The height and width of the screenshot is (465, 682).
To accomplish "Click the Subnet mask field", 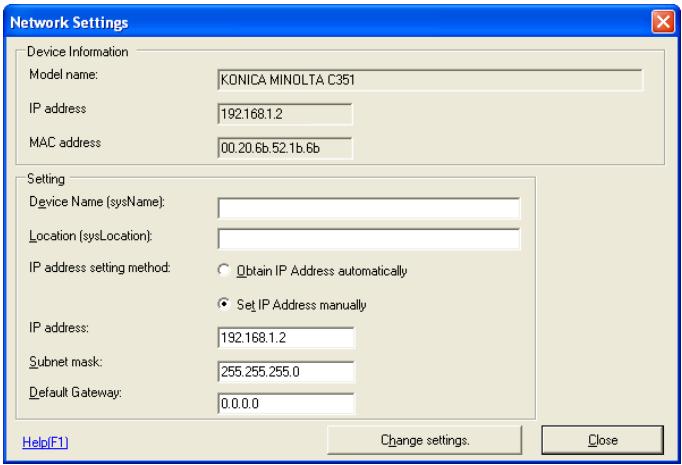I will tap(286, 372).
